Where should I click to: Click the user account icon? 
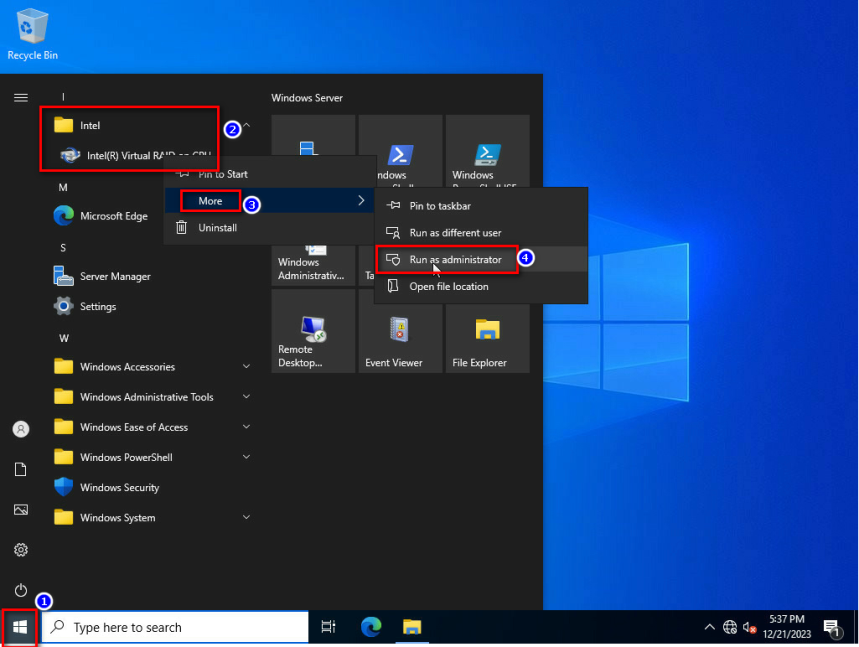click(21, 429)
